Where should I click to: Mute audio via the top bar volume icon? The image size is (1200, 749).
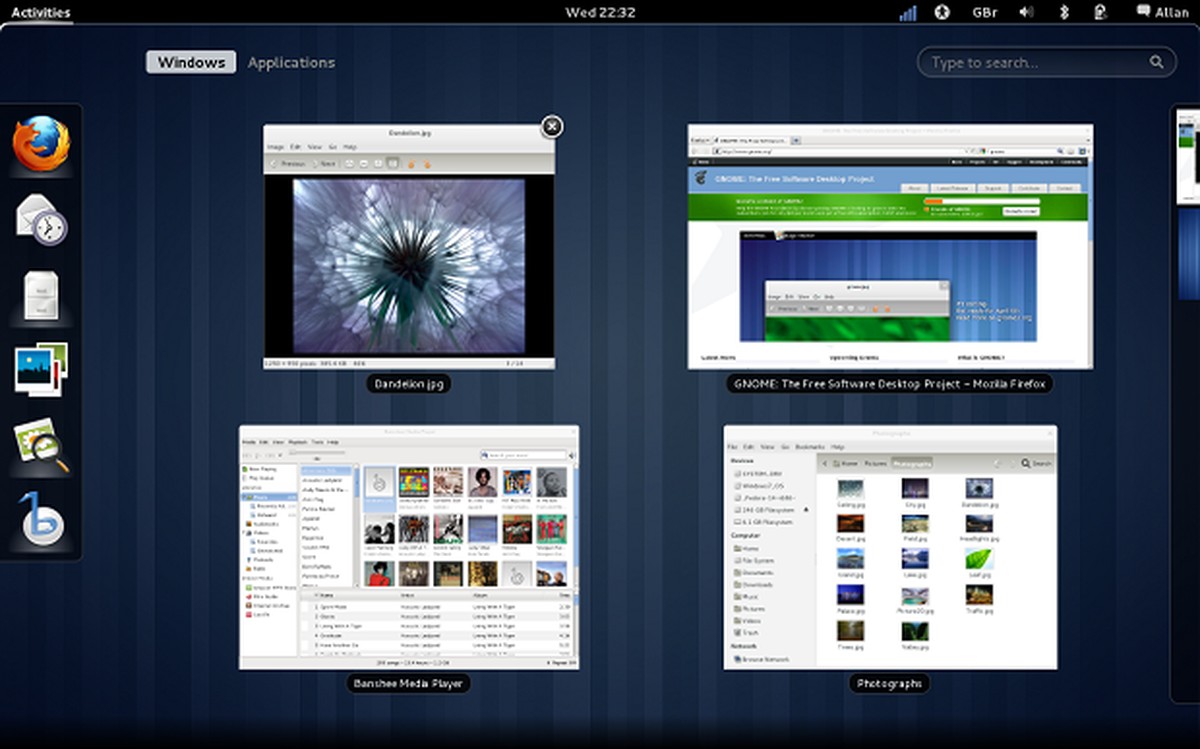[x=1028, y=12]
